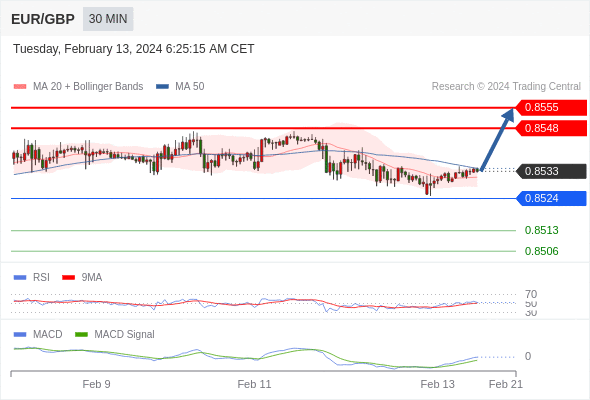Viewport: 590px width, 400px height.
Task: Toggle the RSI legend marker
Action: (20, 278)
